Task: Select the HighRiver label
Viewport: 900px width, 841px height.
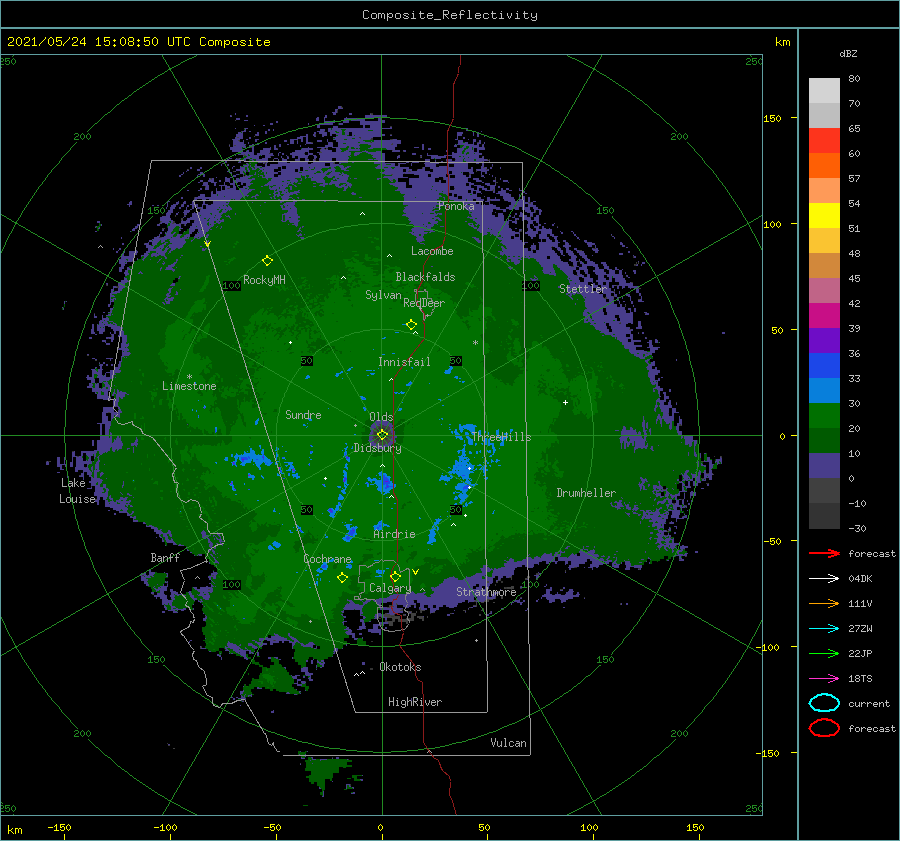Action: 415,702
